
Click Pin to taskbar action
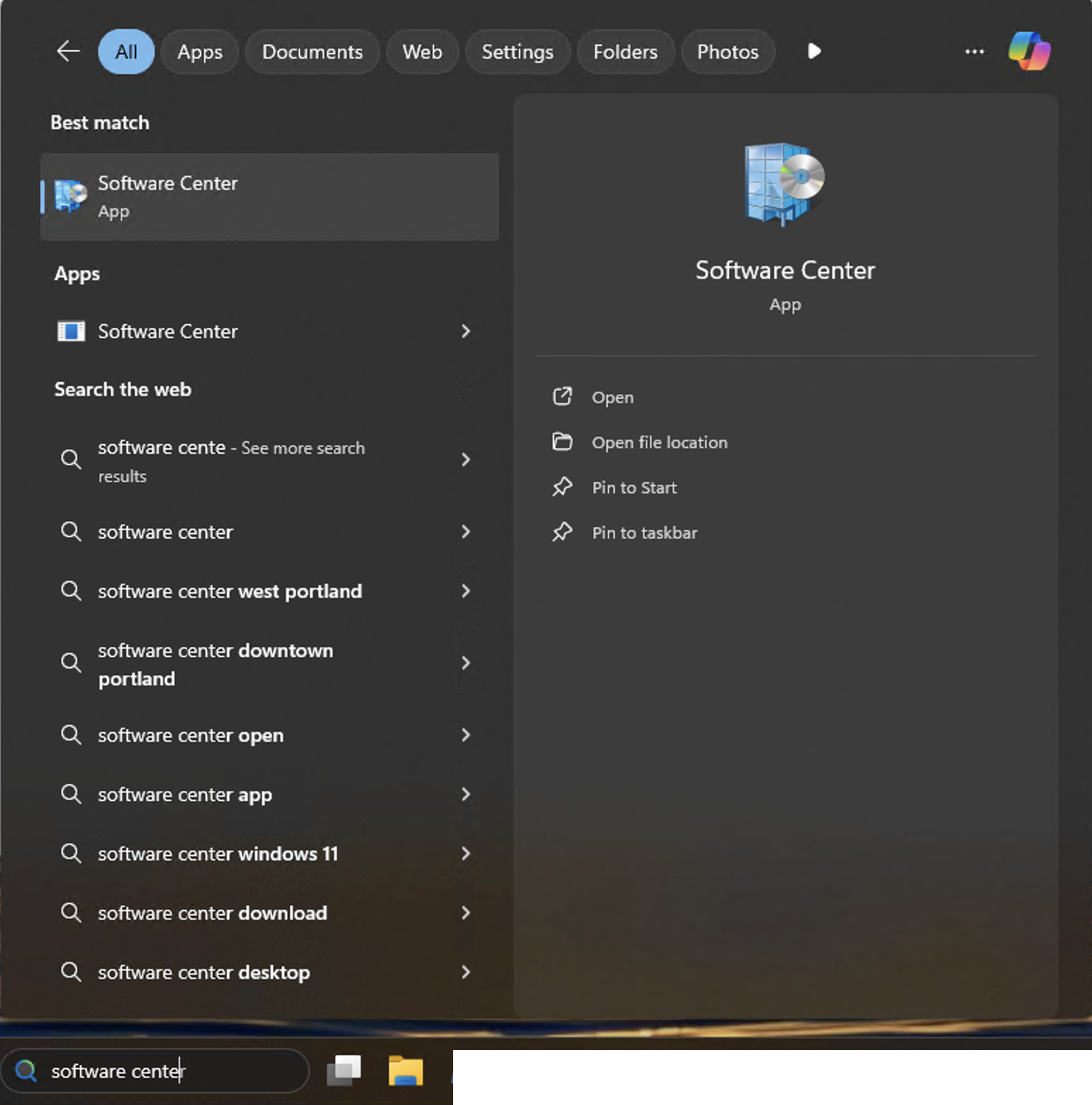click(x=644, y=533)
